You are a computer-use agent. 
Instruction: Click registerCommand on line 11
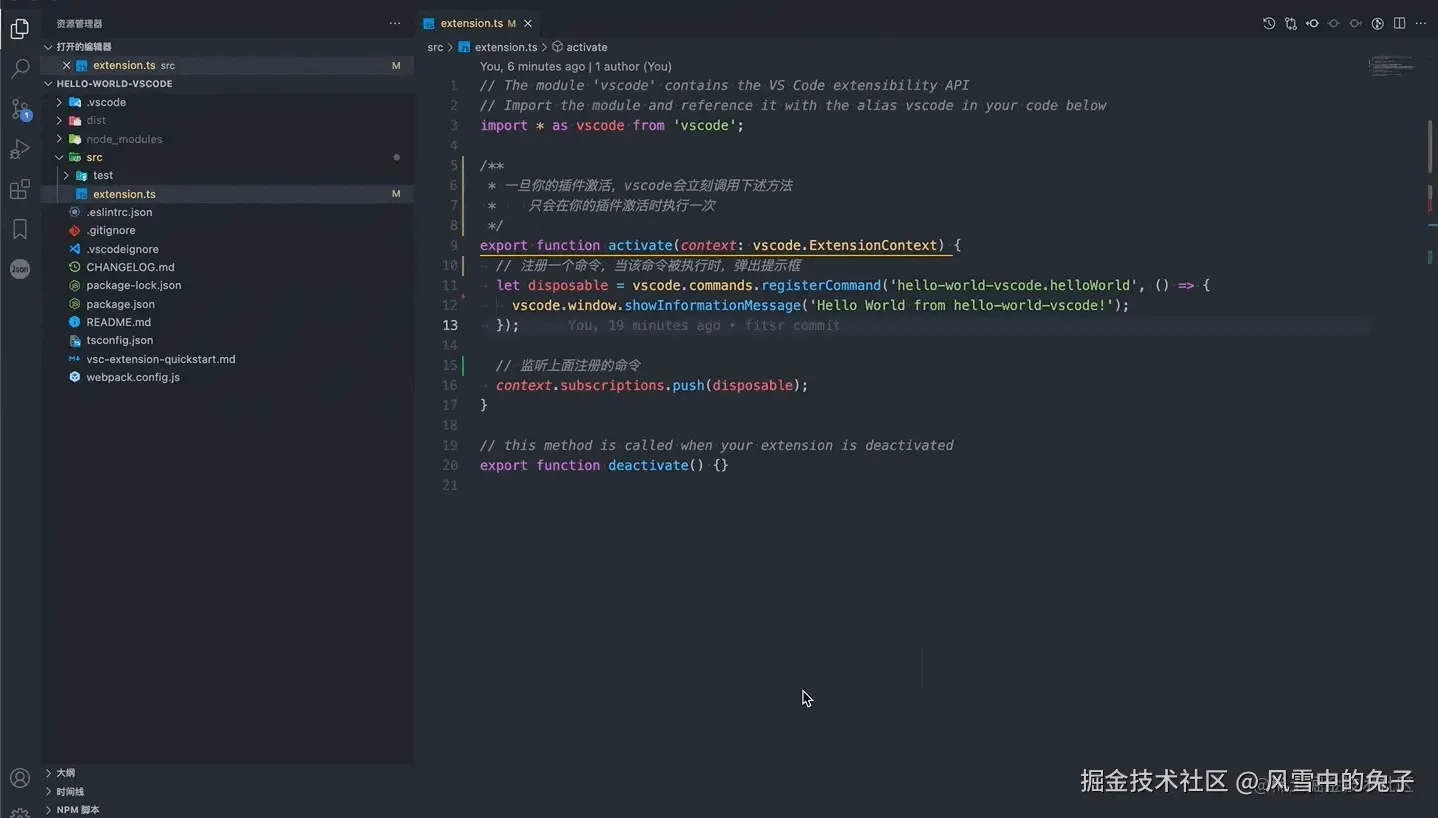(821, 285)
